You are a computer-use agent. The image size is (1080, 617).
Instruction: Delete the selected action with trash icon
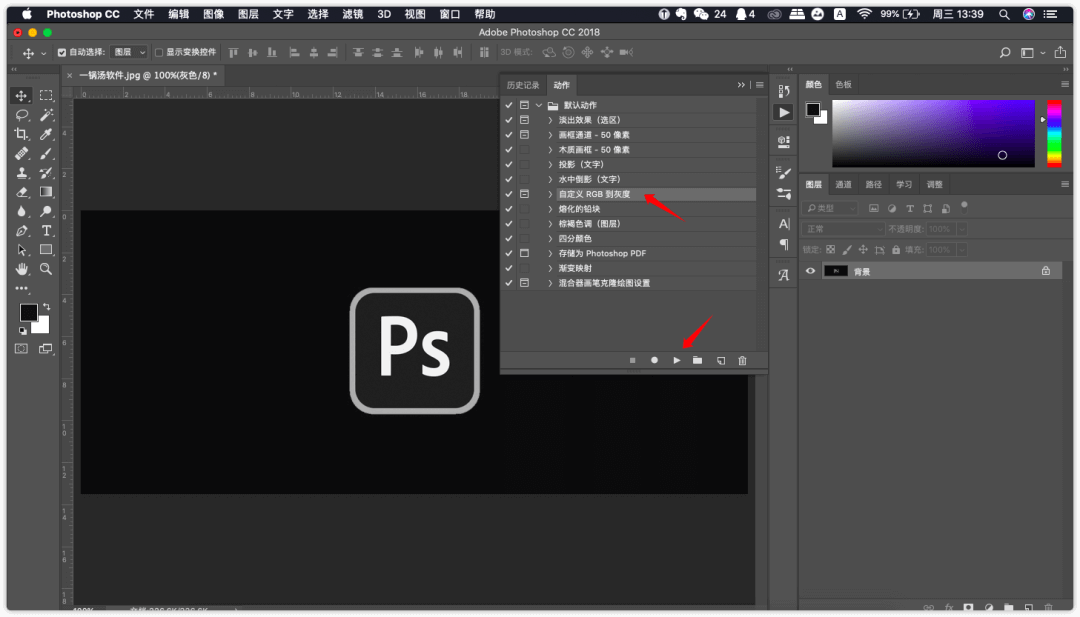point(742,360)
